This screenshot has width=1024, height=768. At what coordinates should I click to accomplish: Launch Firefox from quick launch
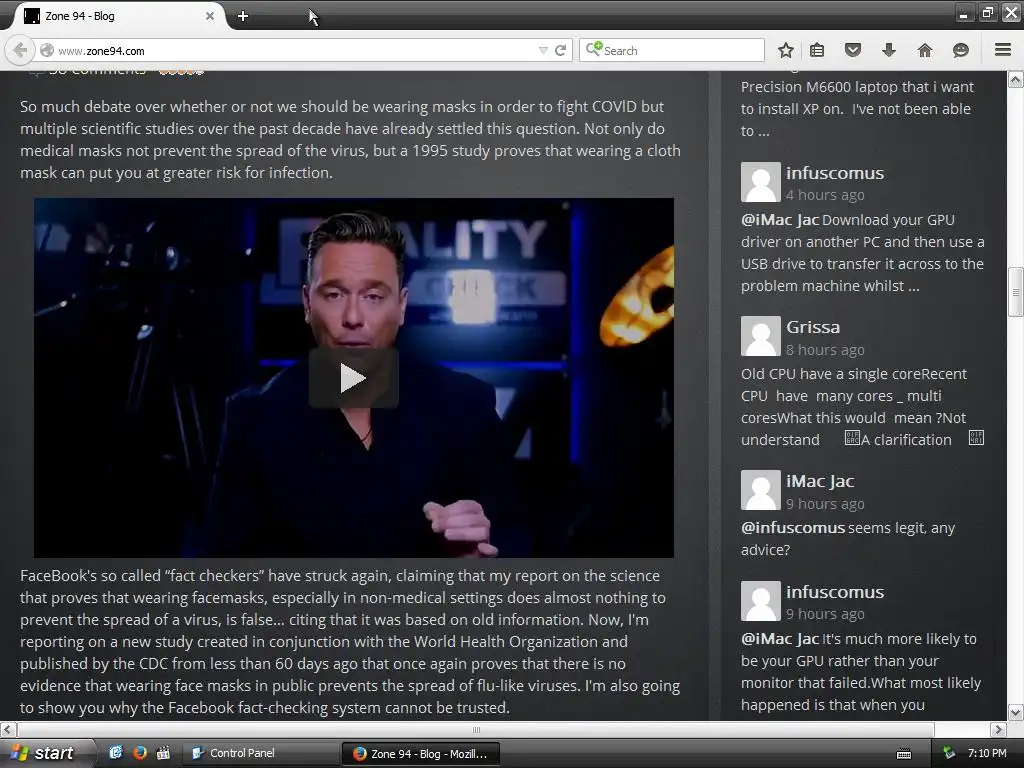tap(140, 753)
